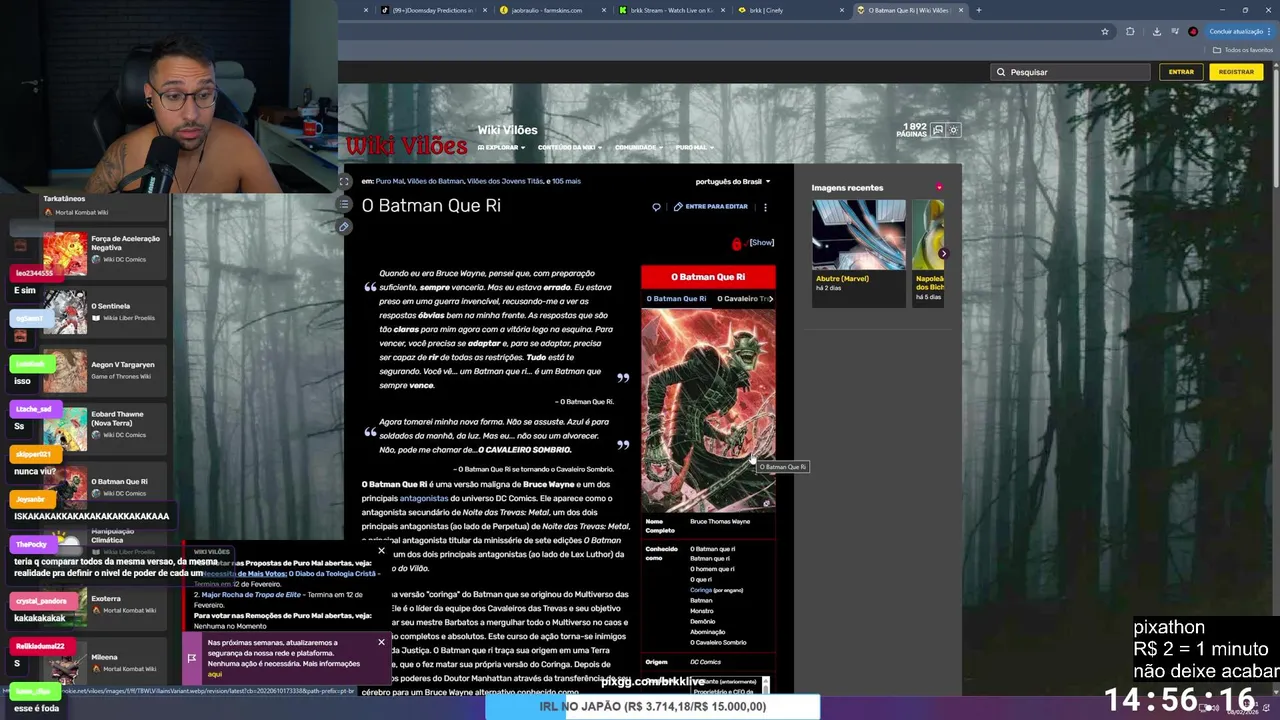This screenshot has width=1280, height=720.
Task: Open the red browser profile avatar
Action: [1193, 31]
